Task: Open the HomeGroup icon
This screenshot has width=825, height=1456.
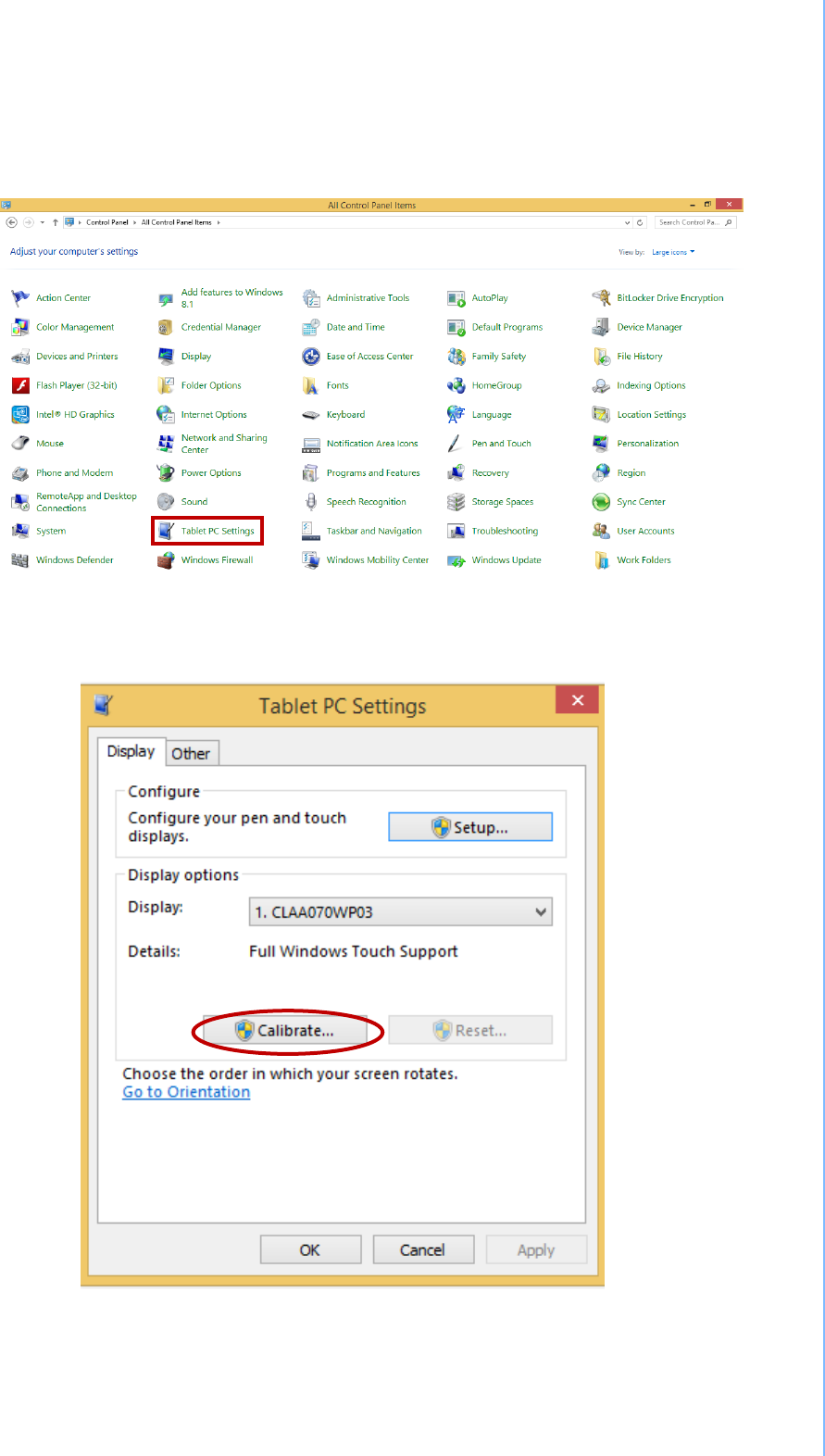Action: click(456, 385)
